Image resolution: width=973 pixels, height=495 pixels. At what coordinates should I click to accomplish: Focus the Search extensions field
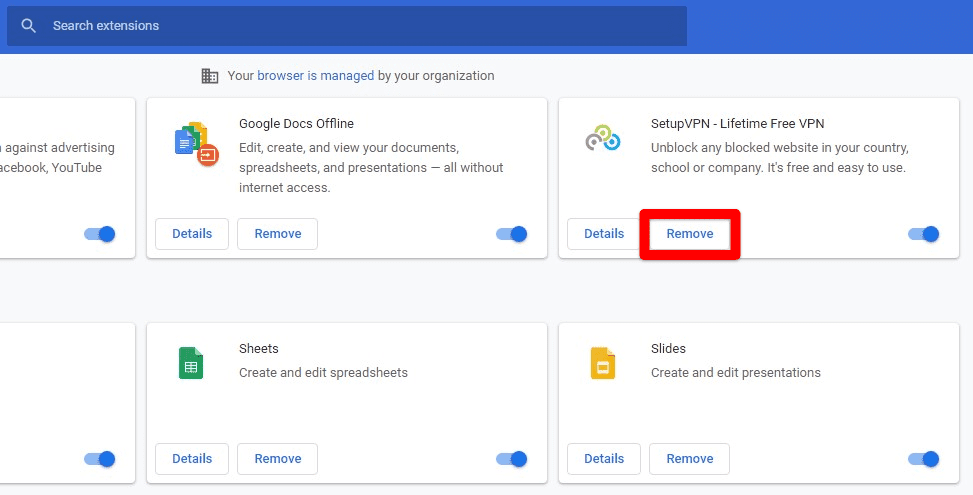[x=347, y=25]
